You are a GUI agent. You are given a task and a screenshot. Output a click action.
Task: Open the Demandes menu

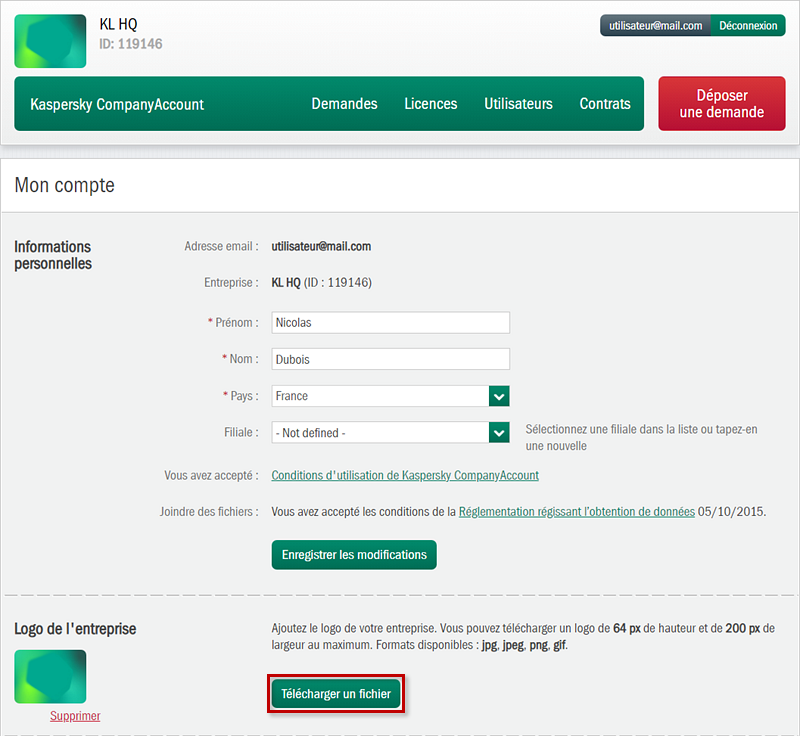click(x=344, y=104)
